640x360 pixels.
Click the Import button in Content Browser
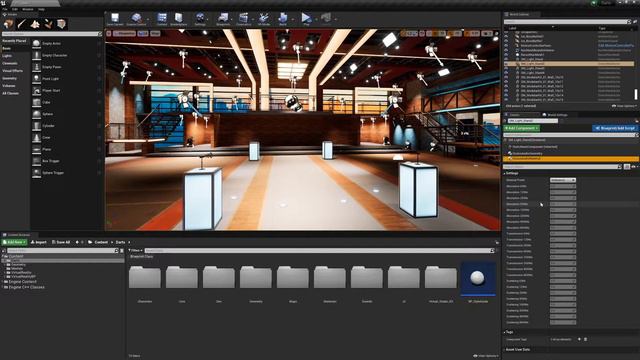(x=39, y=242)
